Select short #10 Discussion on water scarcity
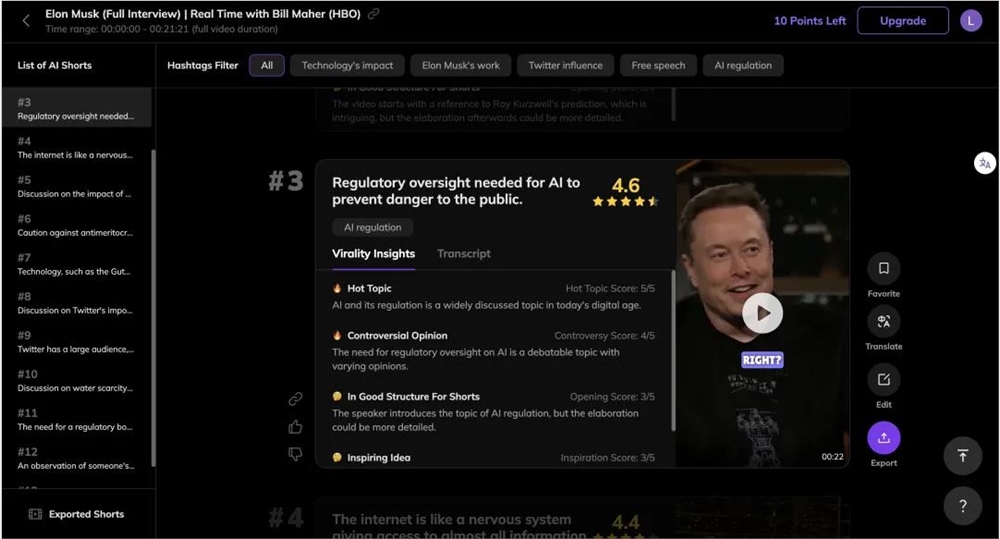 pyautogui.click(x=77, y=381)
